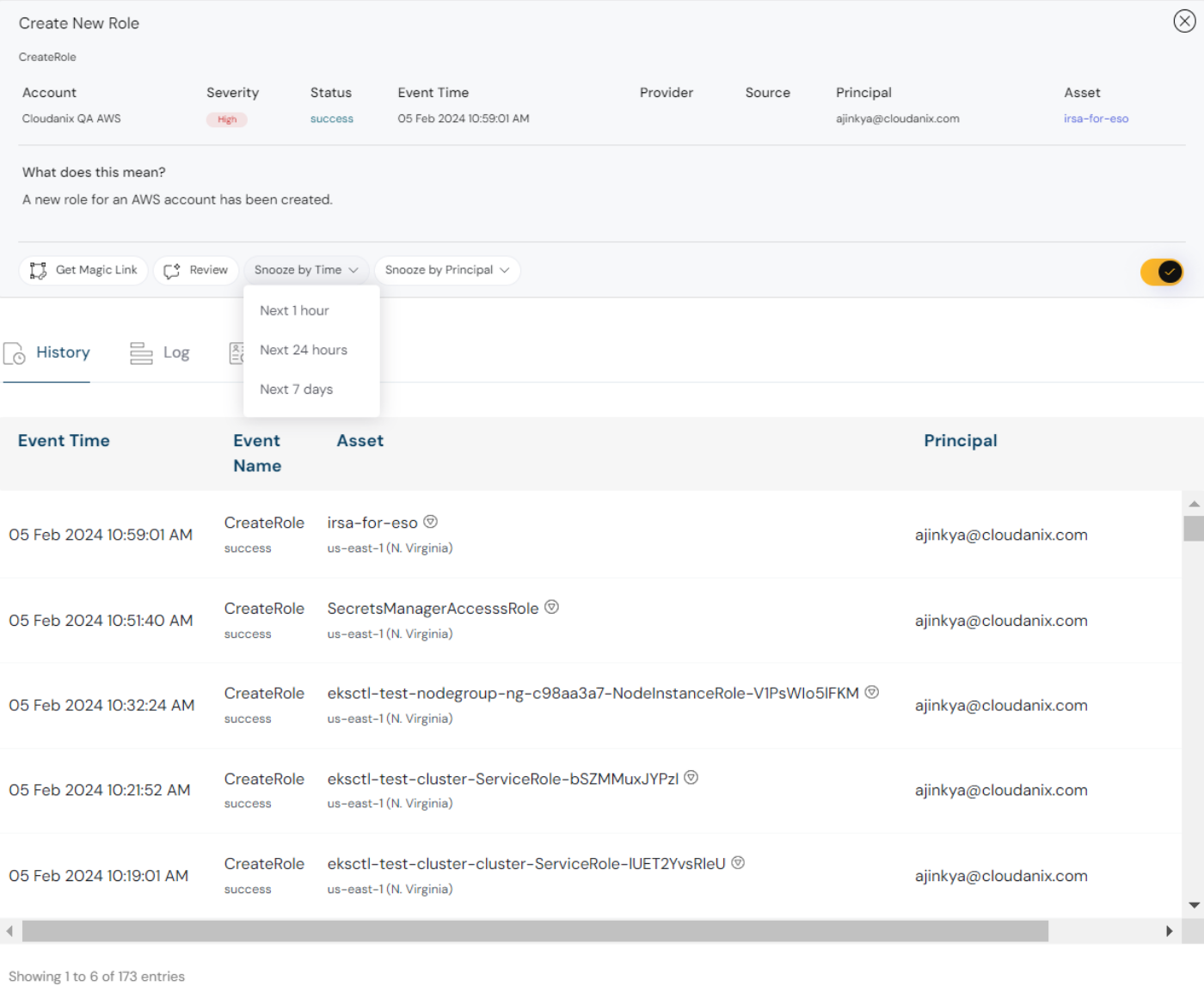Switch to the History tab

click(62, 352)
